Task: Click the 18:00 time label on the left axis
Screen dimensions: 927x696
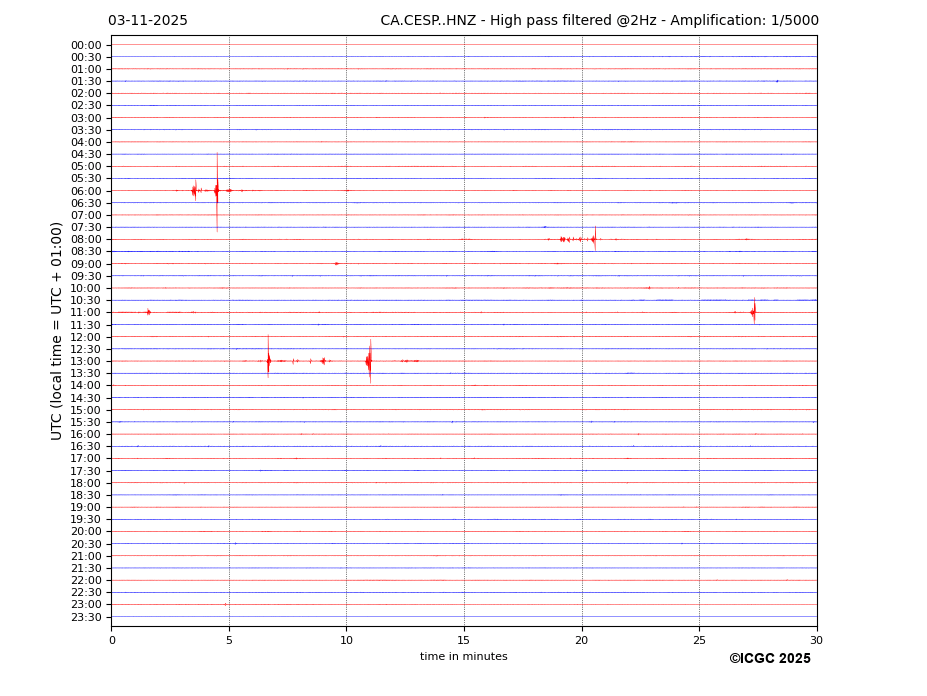Action: [x=86, y=483]
